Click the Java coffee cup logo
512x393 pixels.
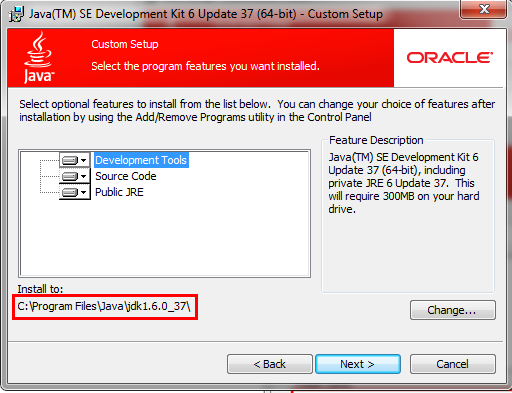pos(39,57)
